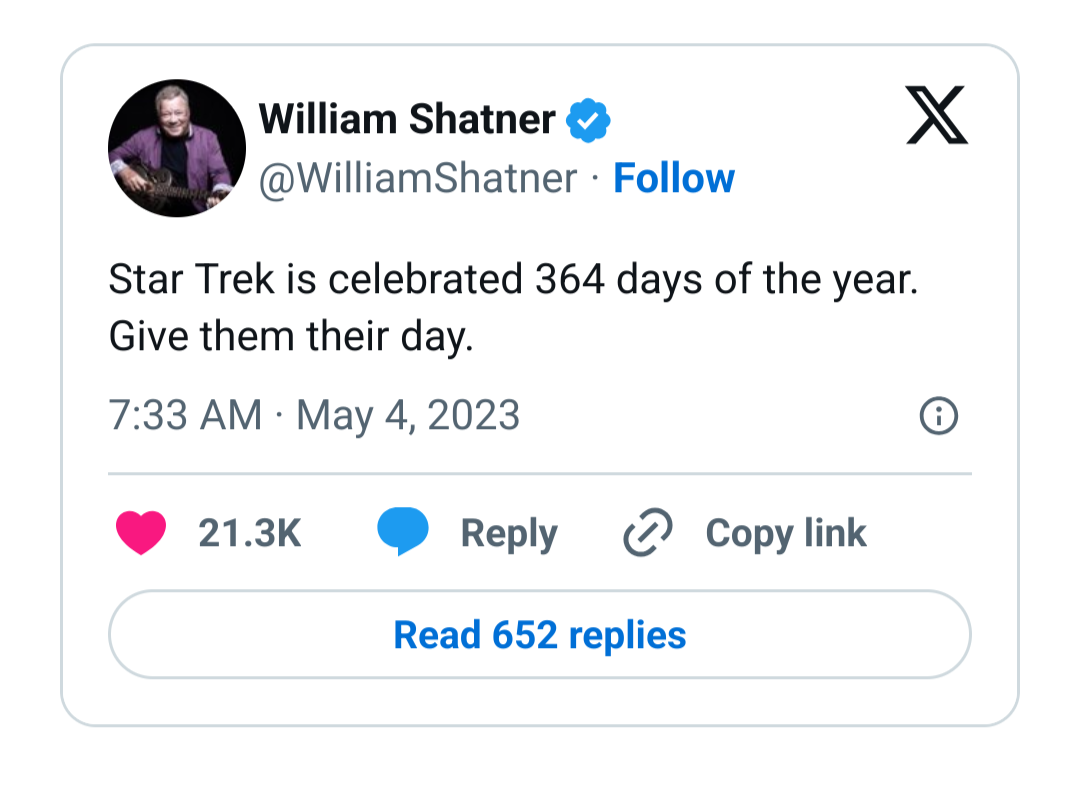Click the May 4, 2023 date
This screenshot has height=788, width=1080.
408,415
